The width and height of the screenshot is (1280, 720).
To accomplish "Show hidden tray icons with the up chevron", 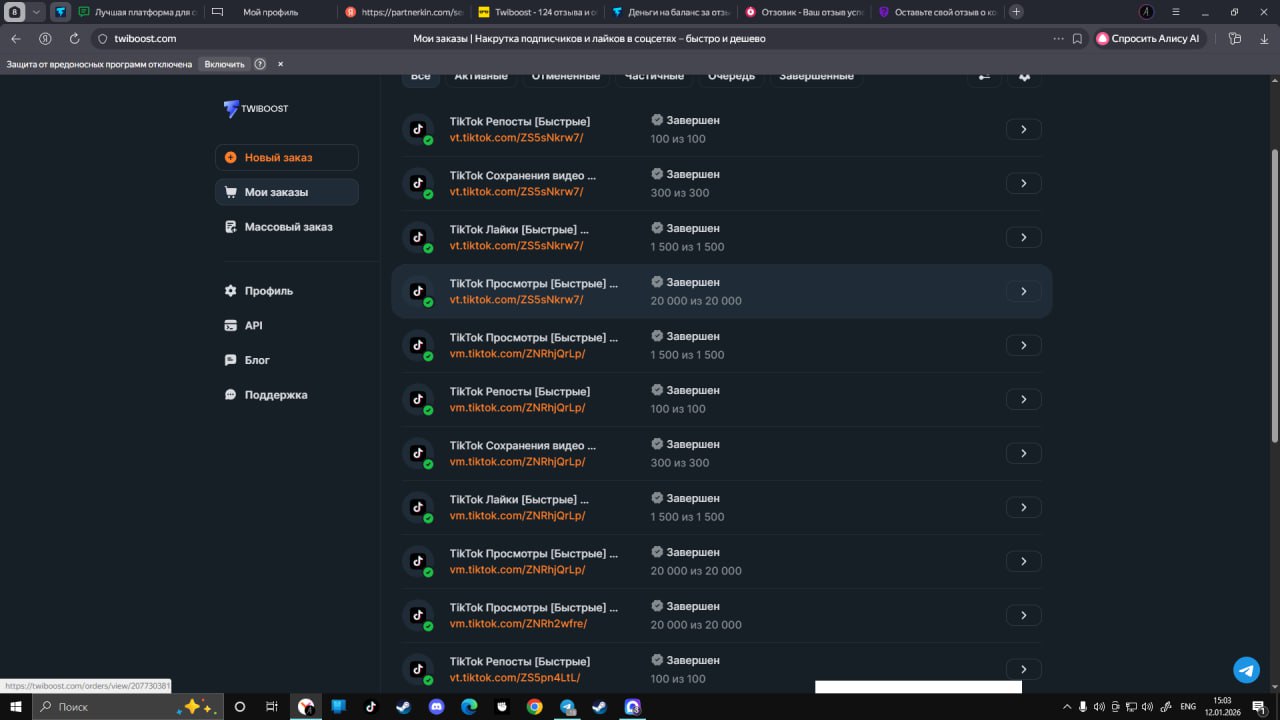I will click(1066, 707).
